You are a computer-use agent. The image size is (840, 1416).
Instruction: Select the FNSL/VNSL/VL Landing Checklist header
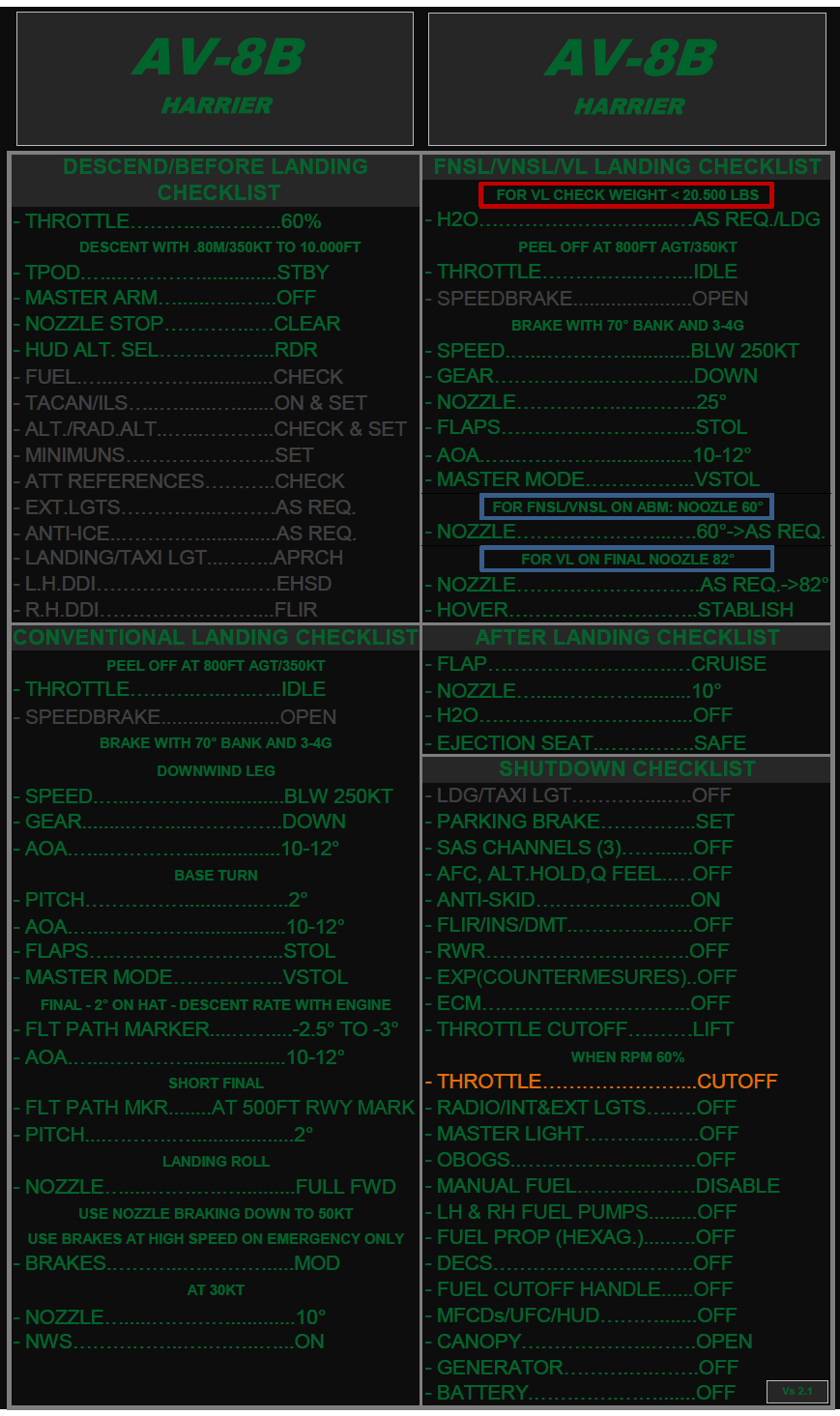click(626, 166)
